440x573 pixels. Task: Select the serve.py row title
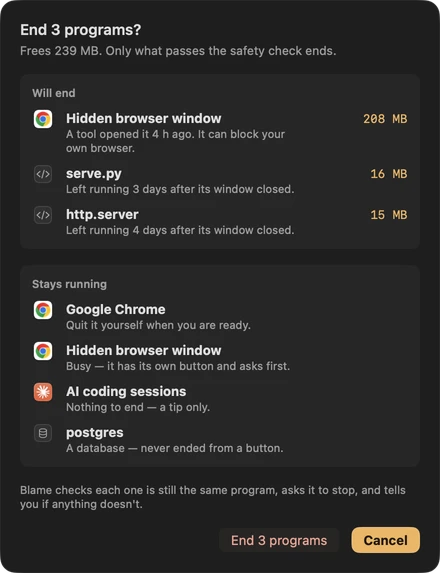[x=94, y=174]
